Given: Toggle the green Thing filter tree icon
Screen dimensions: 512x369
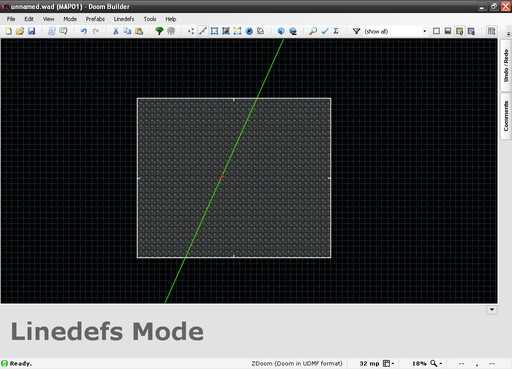Looking at the screenshot, I should click(159, 31).
